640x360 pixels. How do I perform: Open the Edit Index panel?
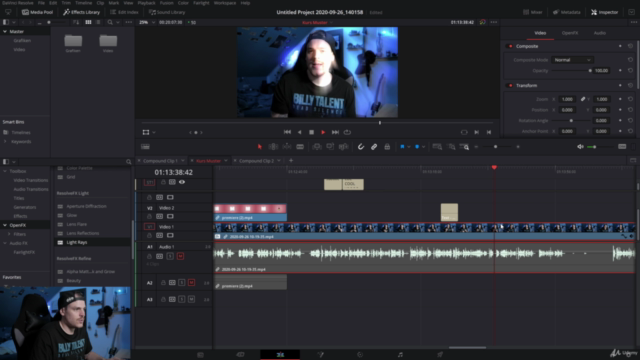(124, 12)
